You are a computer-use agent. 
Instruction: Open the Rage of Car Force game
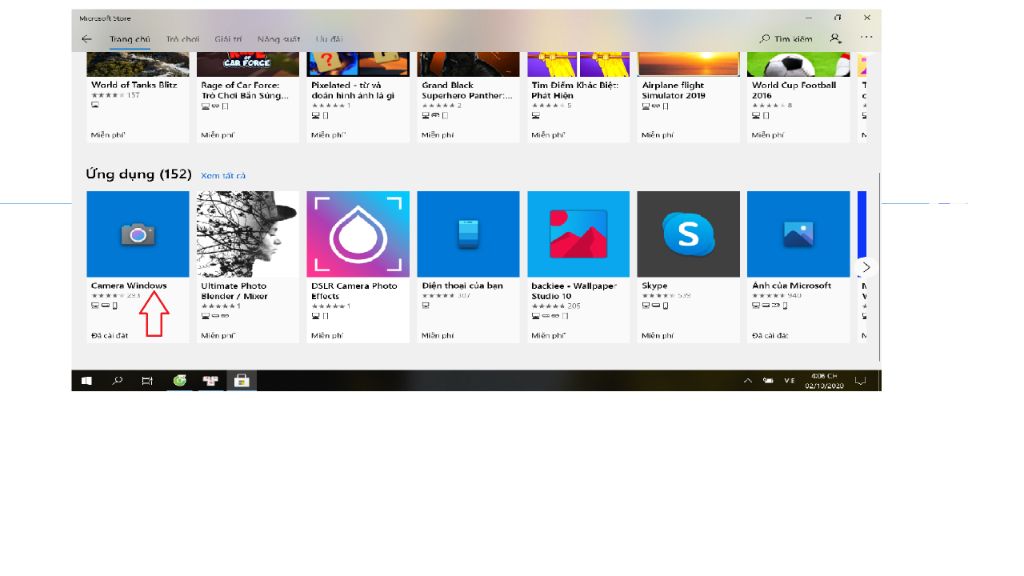[x=248, y=97]
